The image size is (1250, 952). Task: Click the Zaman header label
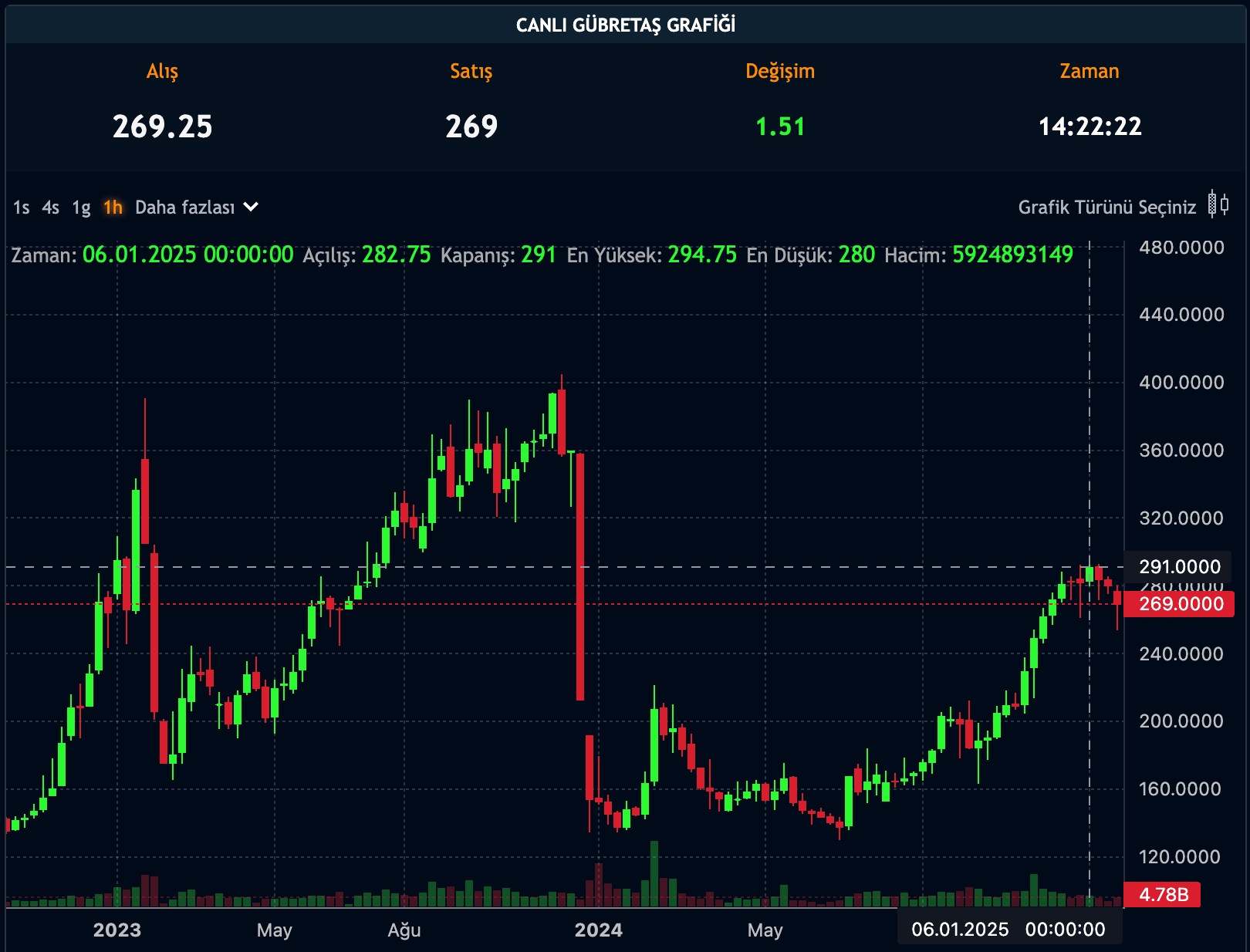pyautogui.click(x=1090, y=71)
